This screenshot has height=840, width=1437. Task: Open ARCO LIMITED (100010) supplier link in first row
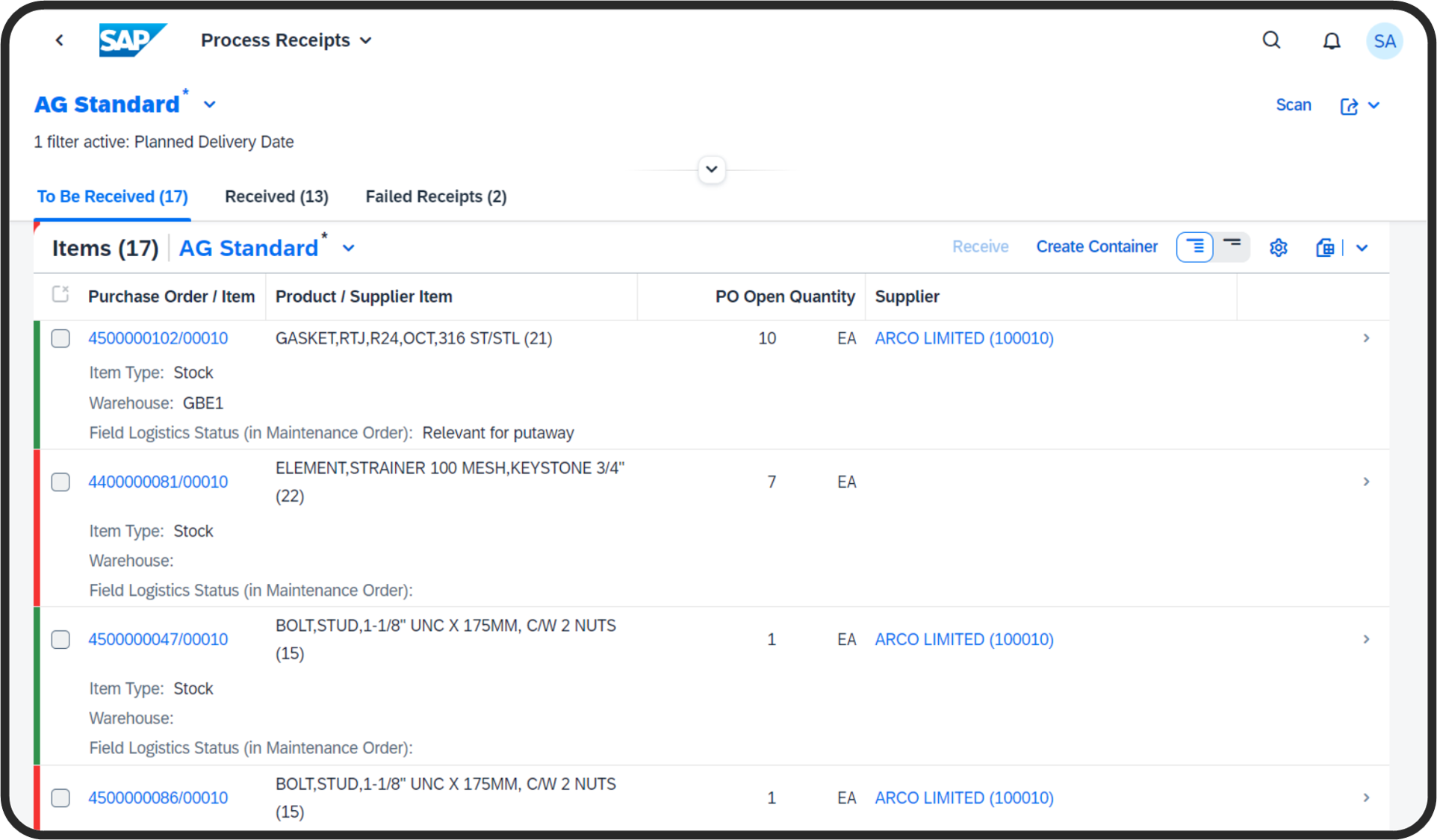963,338
